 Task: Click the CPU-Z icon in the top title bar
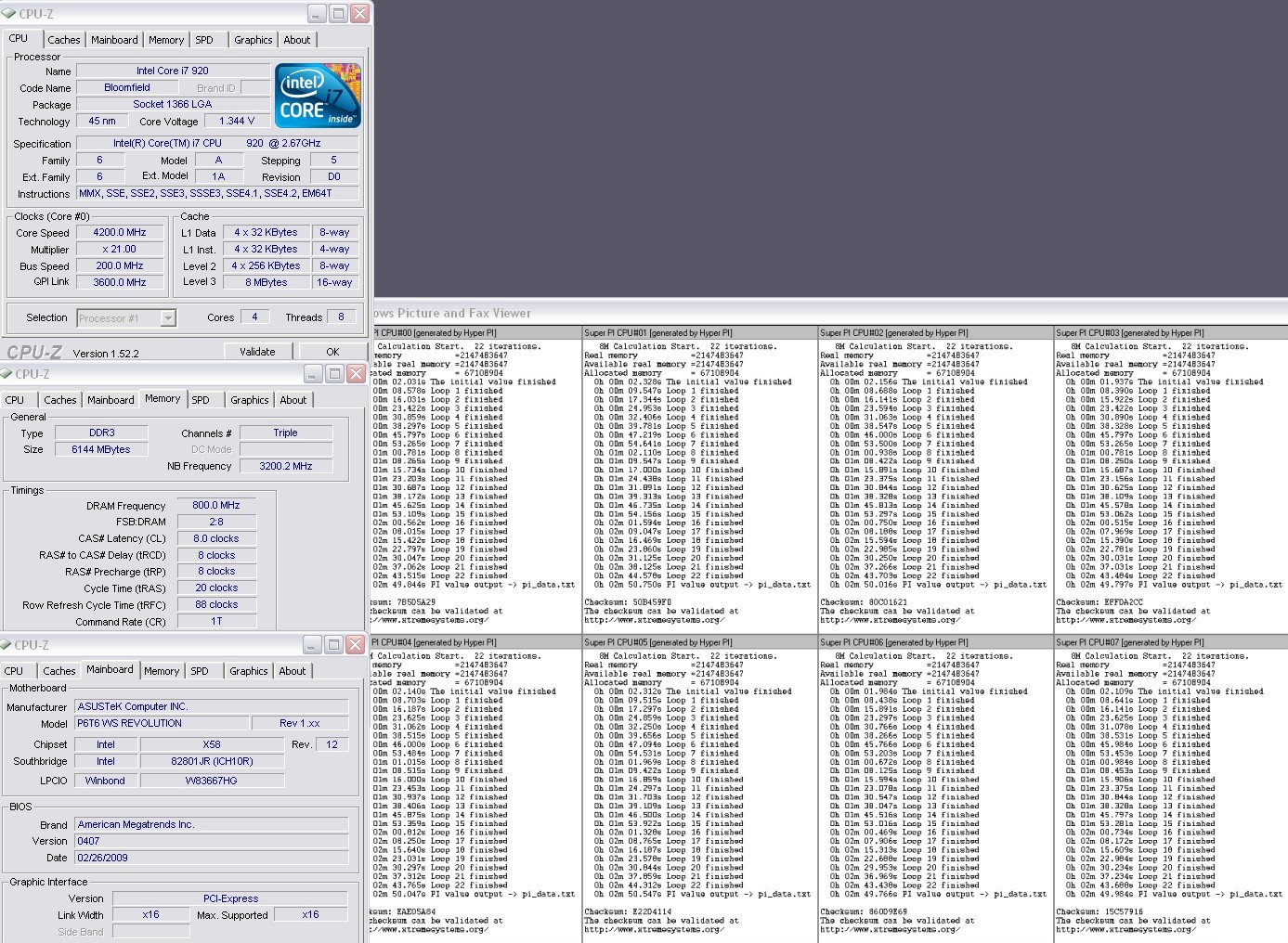8,13
